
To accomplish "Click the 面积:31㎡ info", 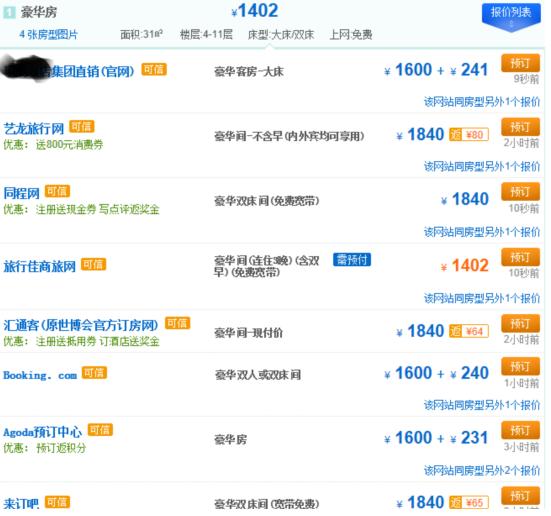I will tap(141, 34).
